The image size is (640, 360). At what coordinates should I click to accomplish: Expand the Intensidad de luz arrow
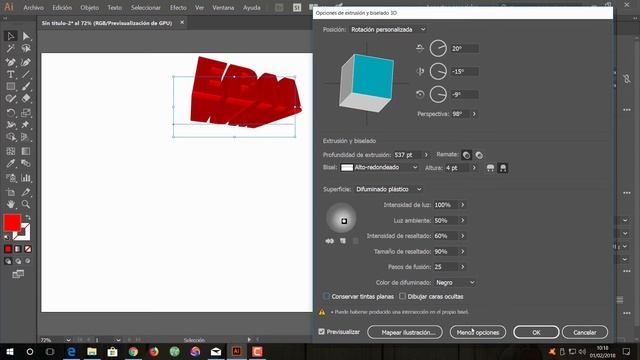point(462,205)
